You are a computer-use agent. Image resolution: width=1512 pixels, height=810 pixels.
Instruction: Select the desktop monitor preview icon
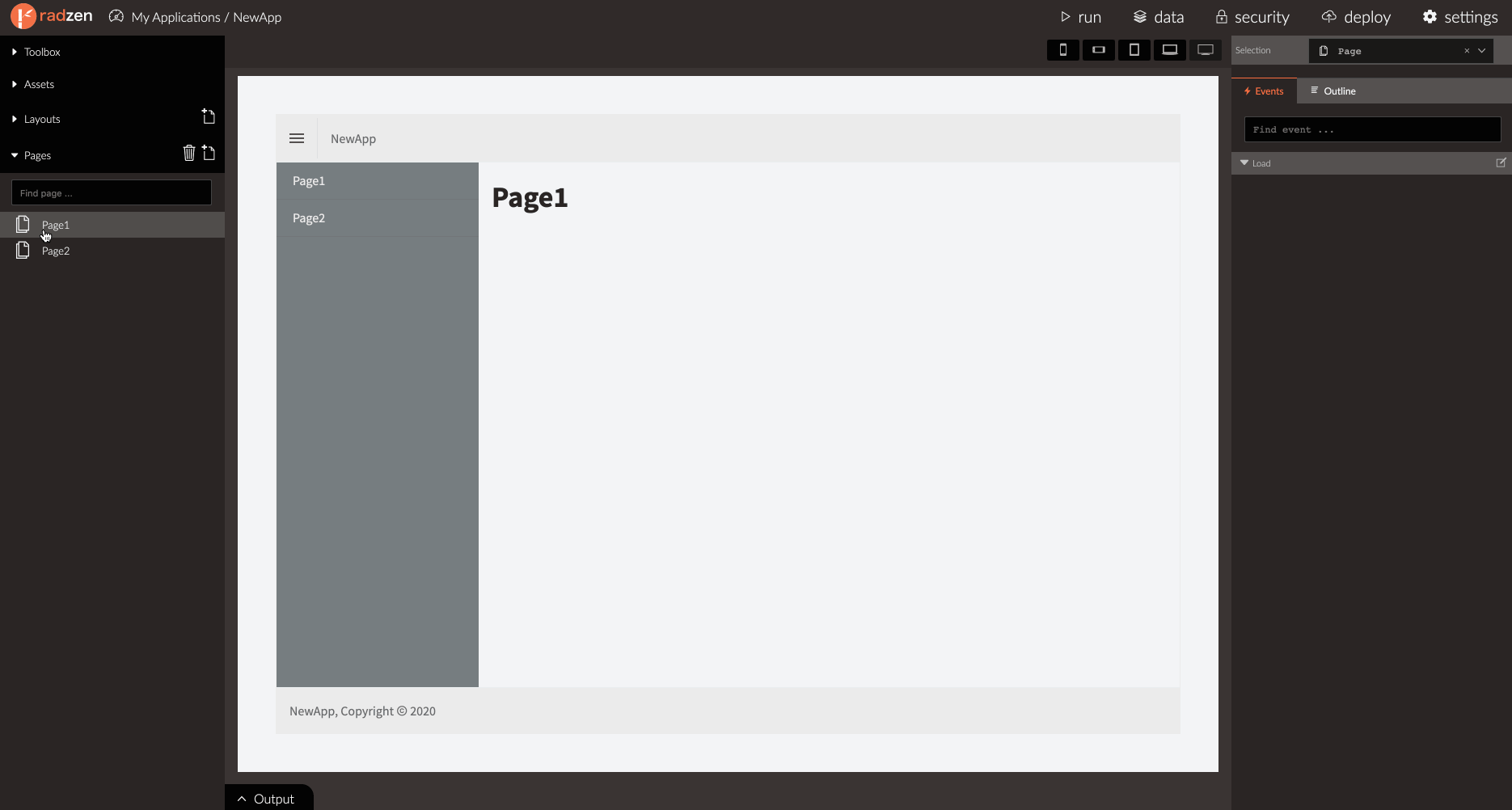(x=1205, y=50)
